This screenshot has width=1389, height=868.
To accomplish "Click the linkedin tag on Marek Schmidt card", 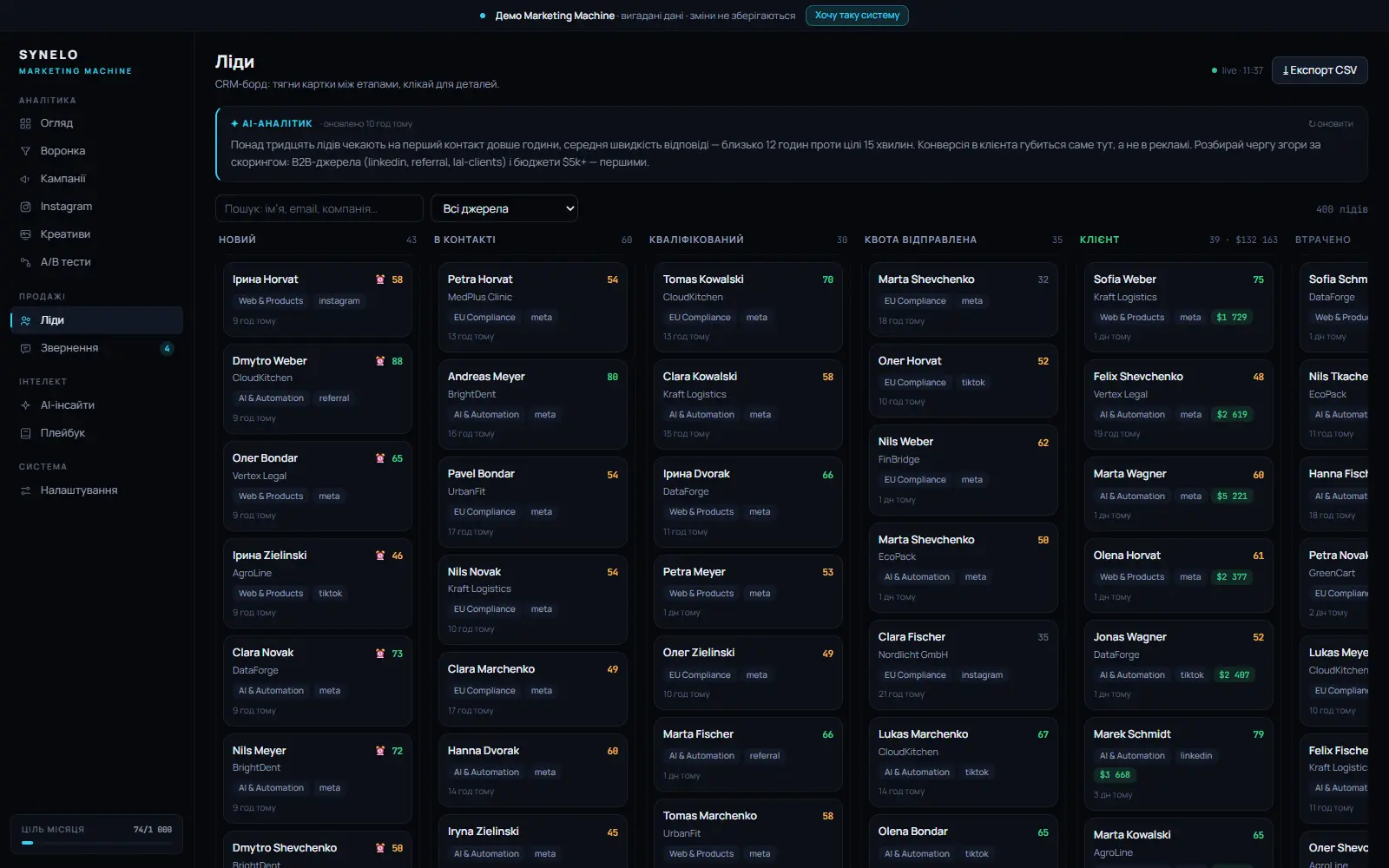I will click(1196, 756).
